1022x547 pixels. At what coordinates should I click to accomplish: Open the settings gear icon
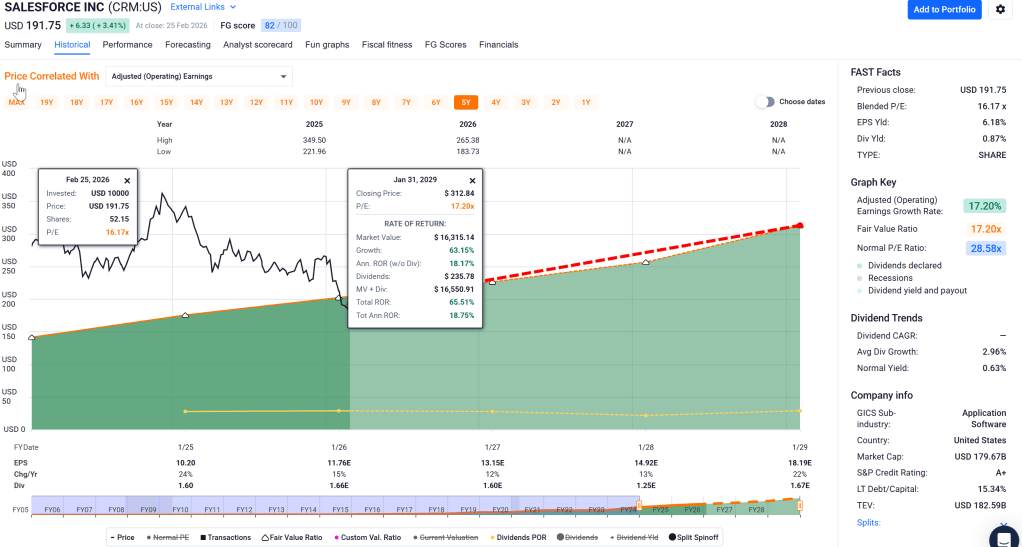point(1001,10)
